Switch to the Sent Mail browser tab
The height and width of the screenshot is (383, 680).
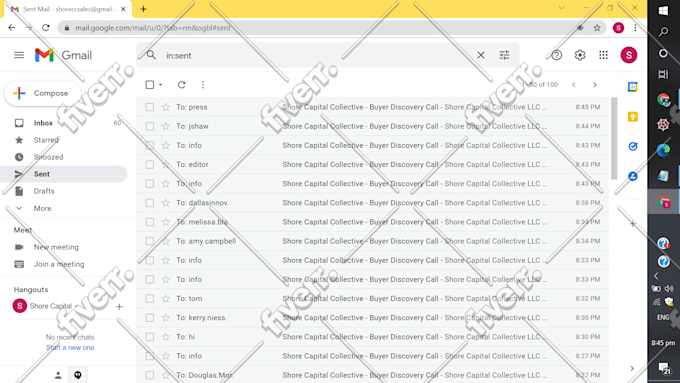pyautogui.click(x=67, y=9)
